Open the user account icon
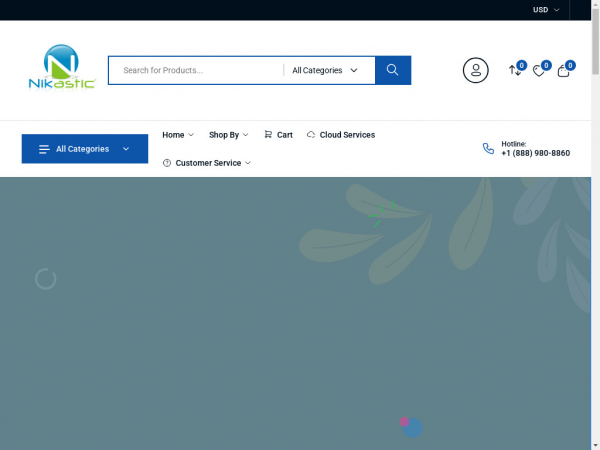This screenshot has width=600, height=450. click(x=475, y=70)
